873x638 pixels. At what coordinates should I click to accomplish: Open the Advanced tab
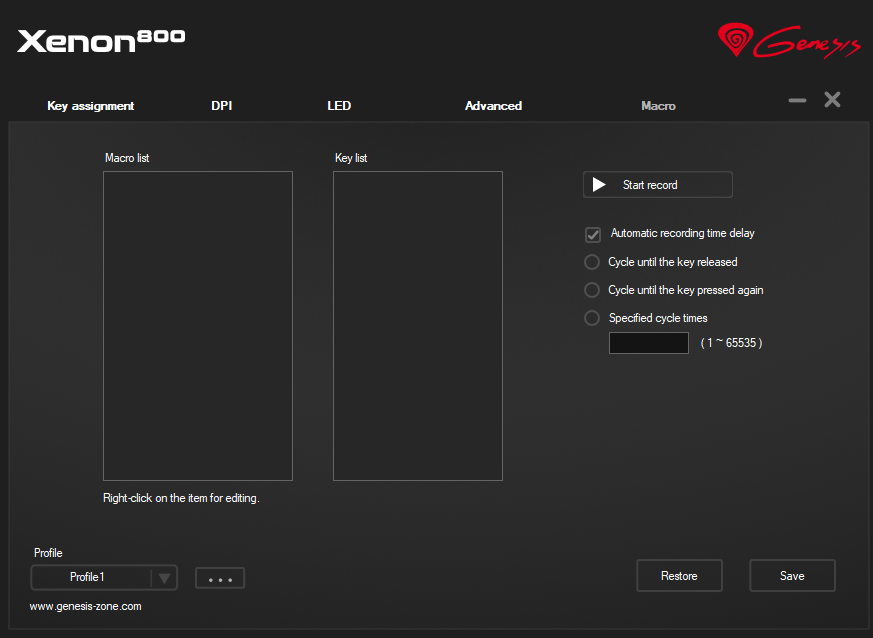493,106
